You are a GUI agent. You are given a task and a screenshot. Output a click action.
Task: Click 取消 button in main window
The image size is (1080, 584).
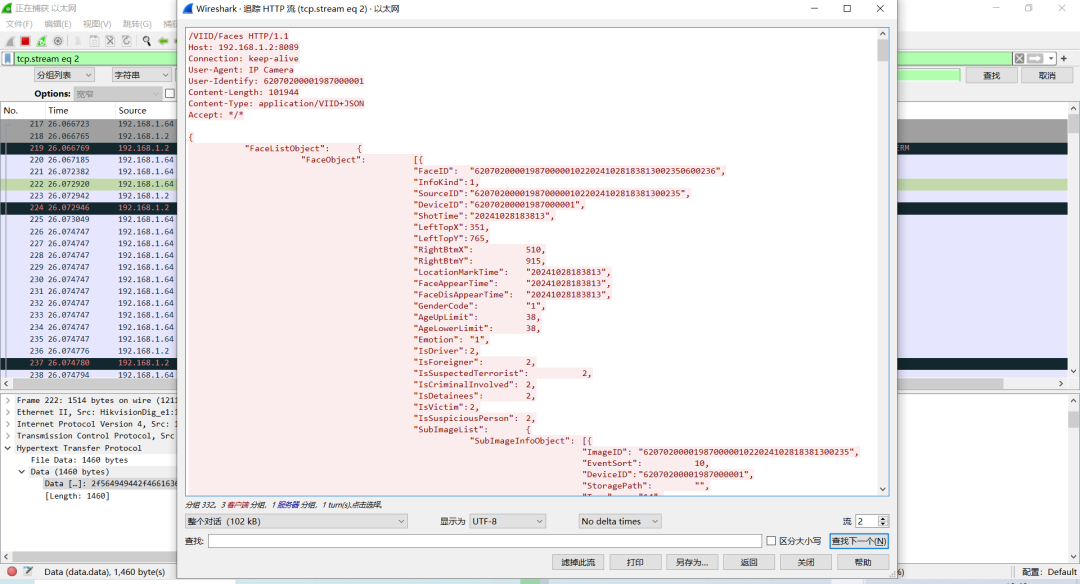pos(1047,75)
